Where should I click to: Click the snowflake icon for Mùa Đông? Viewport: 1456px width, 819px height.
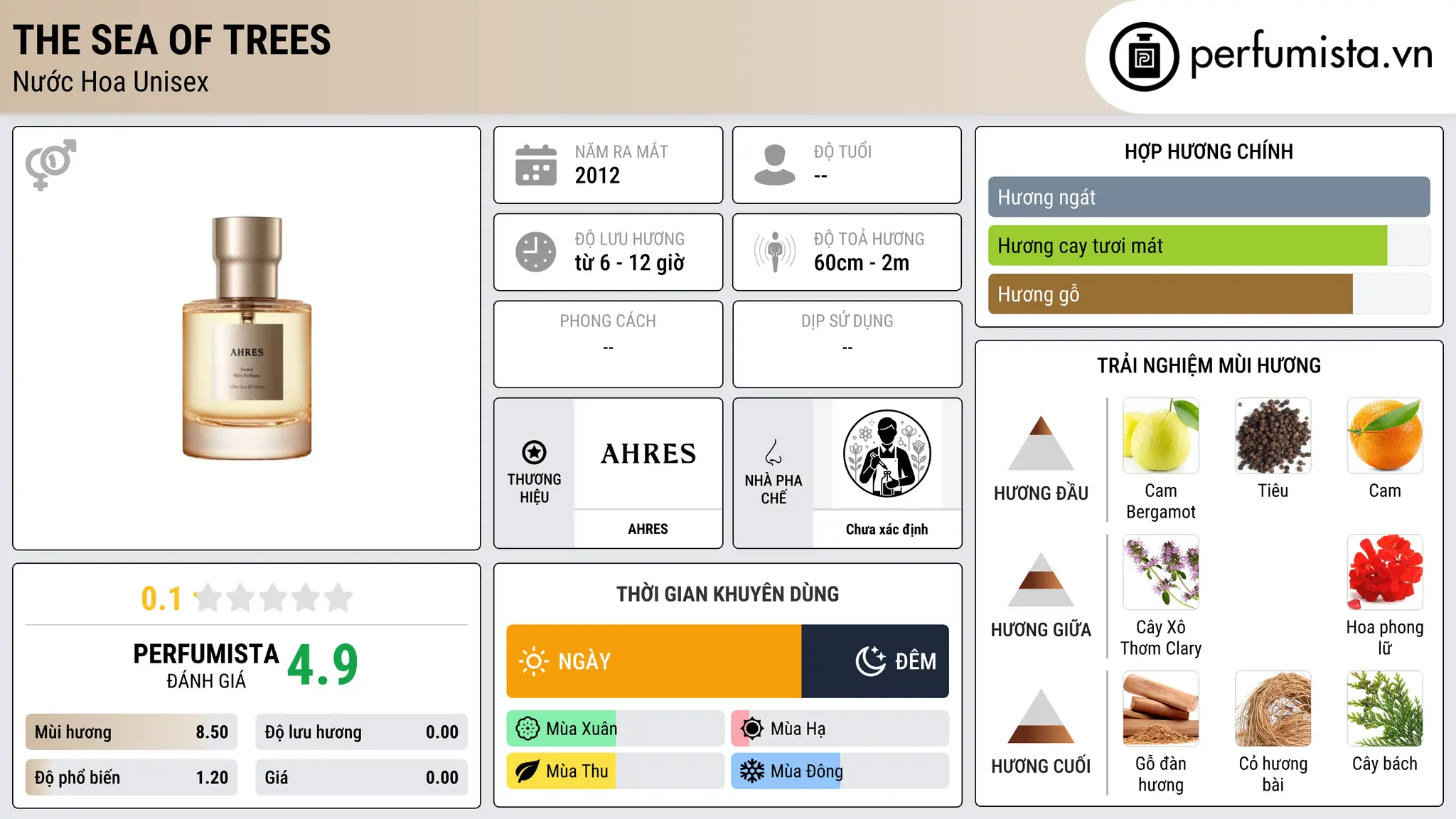click(x=752, y=771)
